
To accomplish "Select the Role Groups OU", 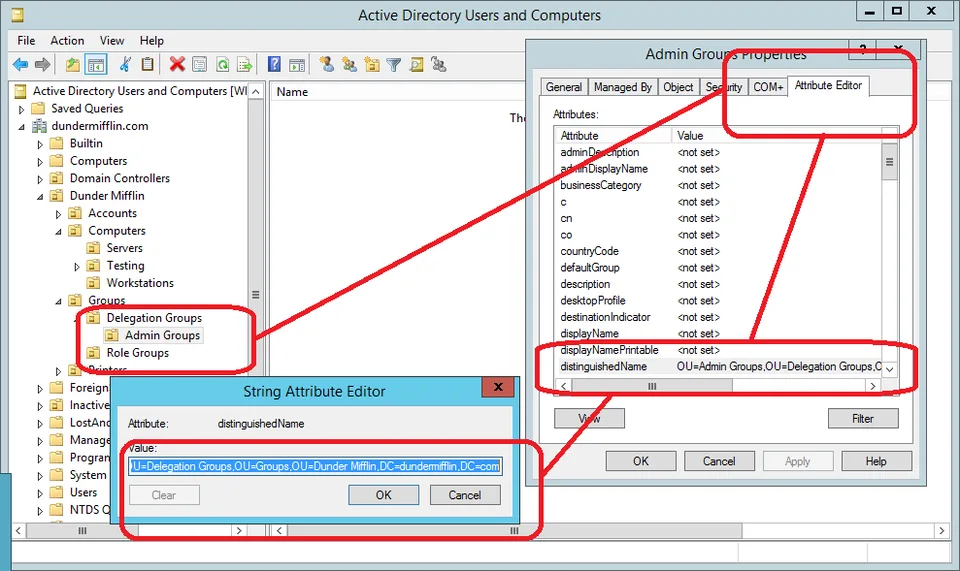I will click(x=138, y=353).
